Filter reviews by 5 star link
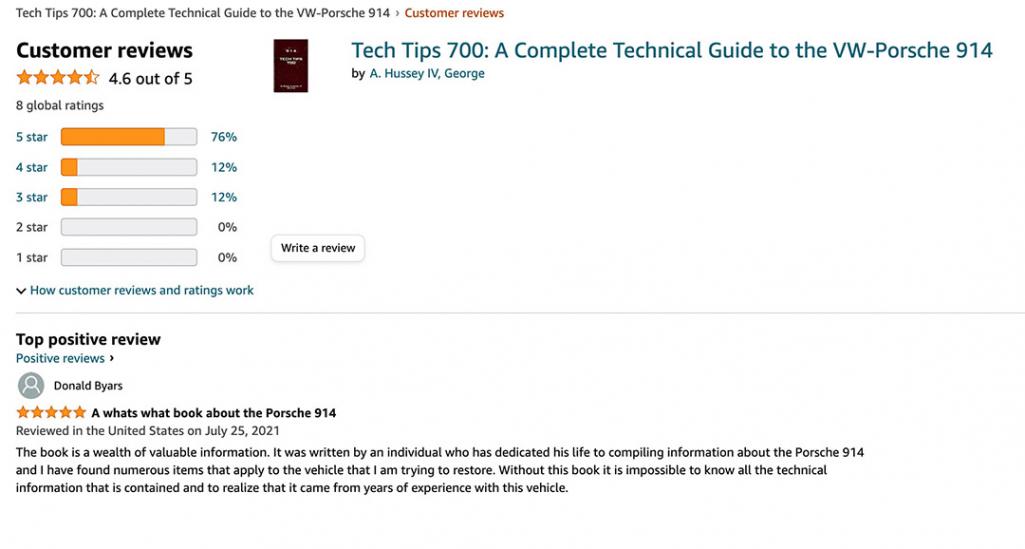Screen dimensions: 1025x549 [32, 137]
